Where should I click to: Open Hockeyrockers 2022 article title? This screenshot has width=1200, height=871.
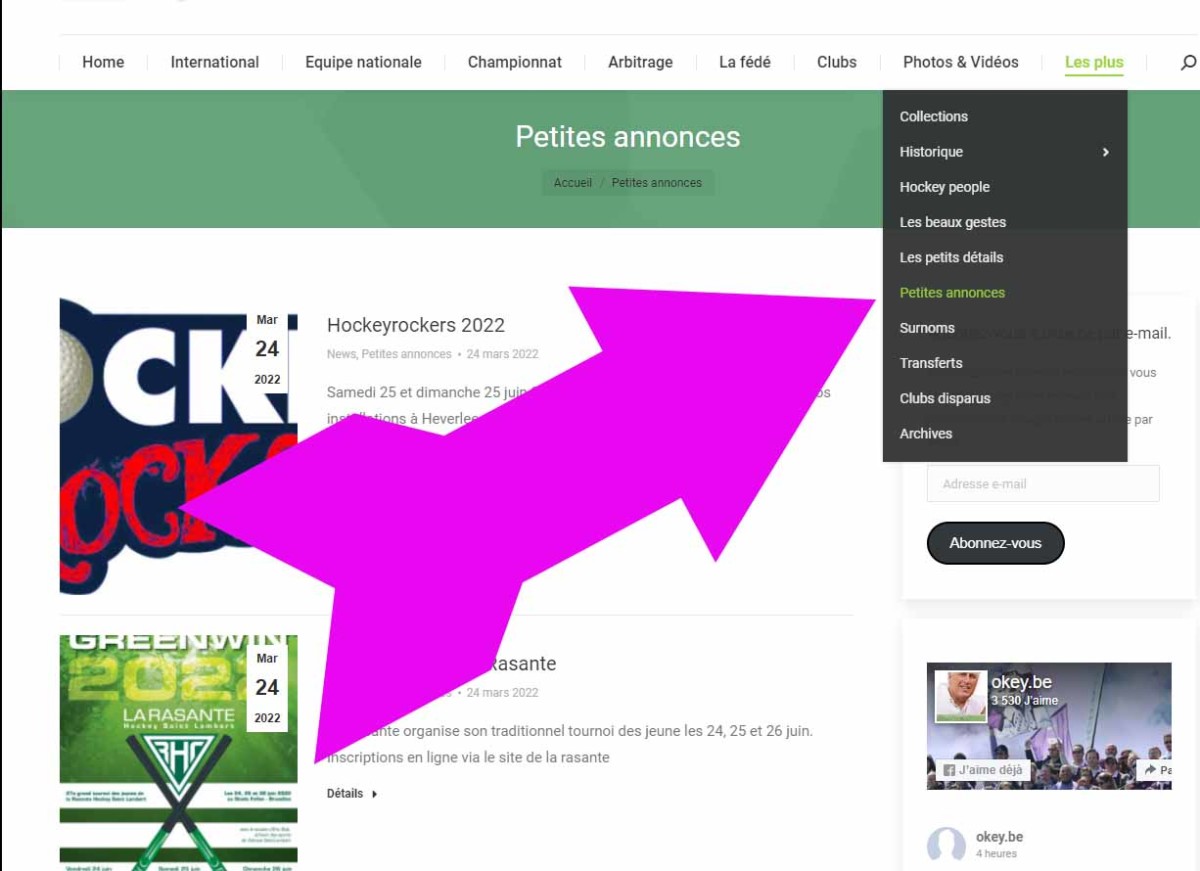[416, 325]
